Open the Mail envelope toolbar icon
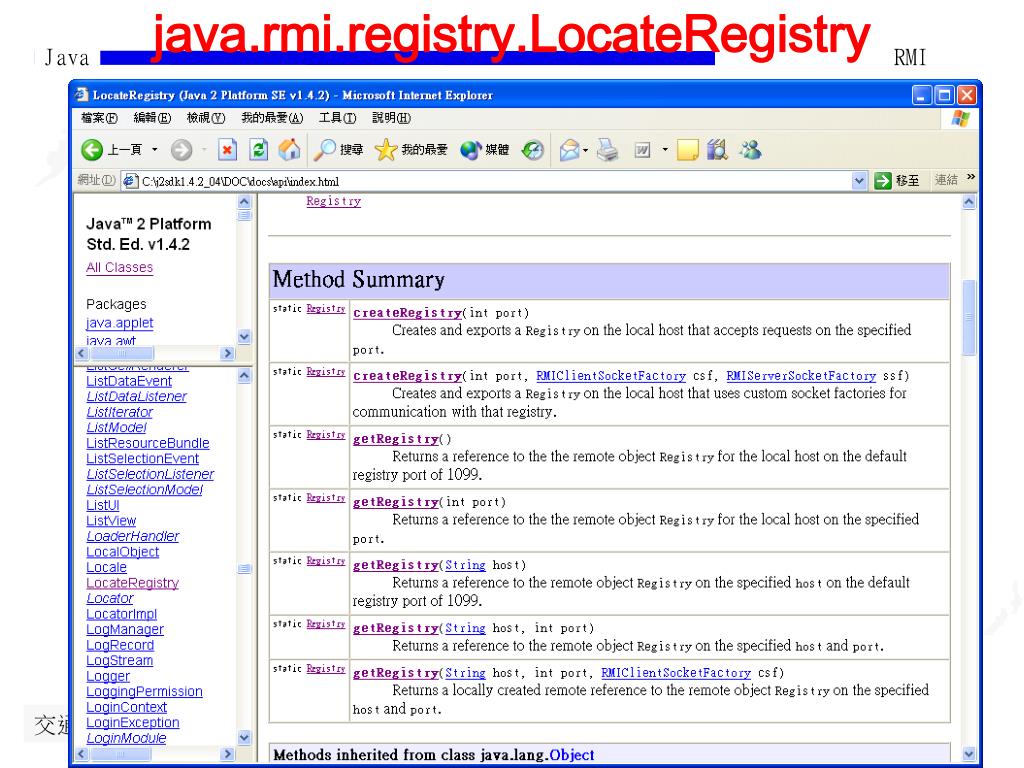This screenshot has width=1024, height=768. point(569,150)
